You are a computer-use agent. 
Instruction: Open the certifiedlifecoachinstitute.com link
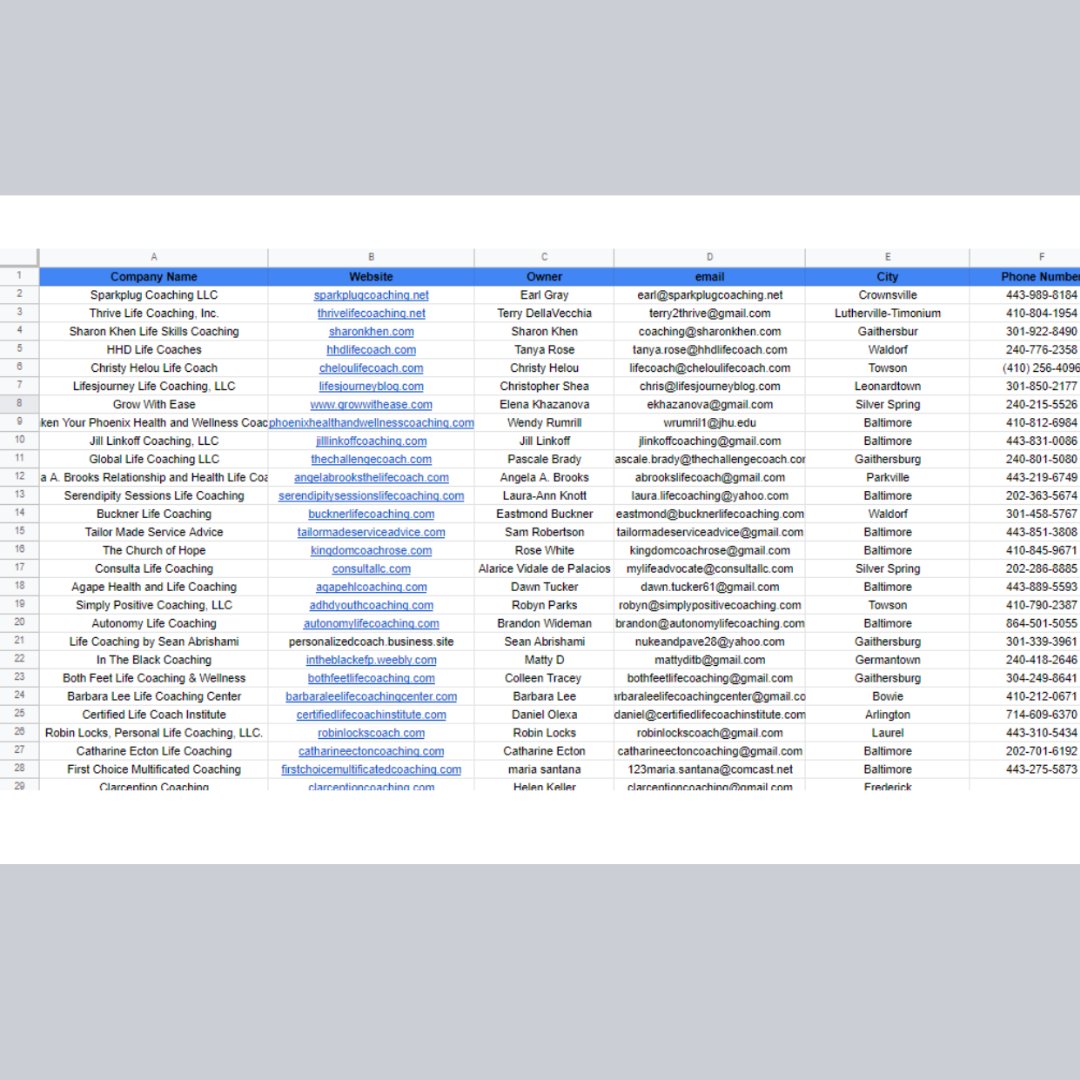click(370, 714)
